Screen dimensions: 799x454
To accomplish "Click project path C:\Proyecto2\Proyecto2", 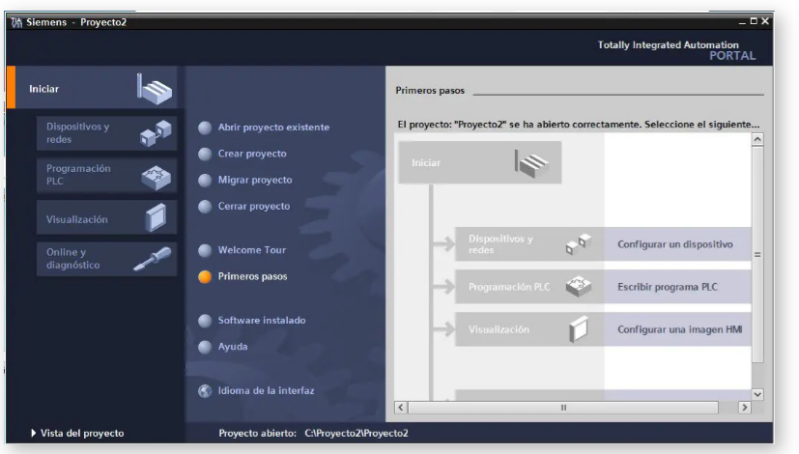I will point(357,433).
